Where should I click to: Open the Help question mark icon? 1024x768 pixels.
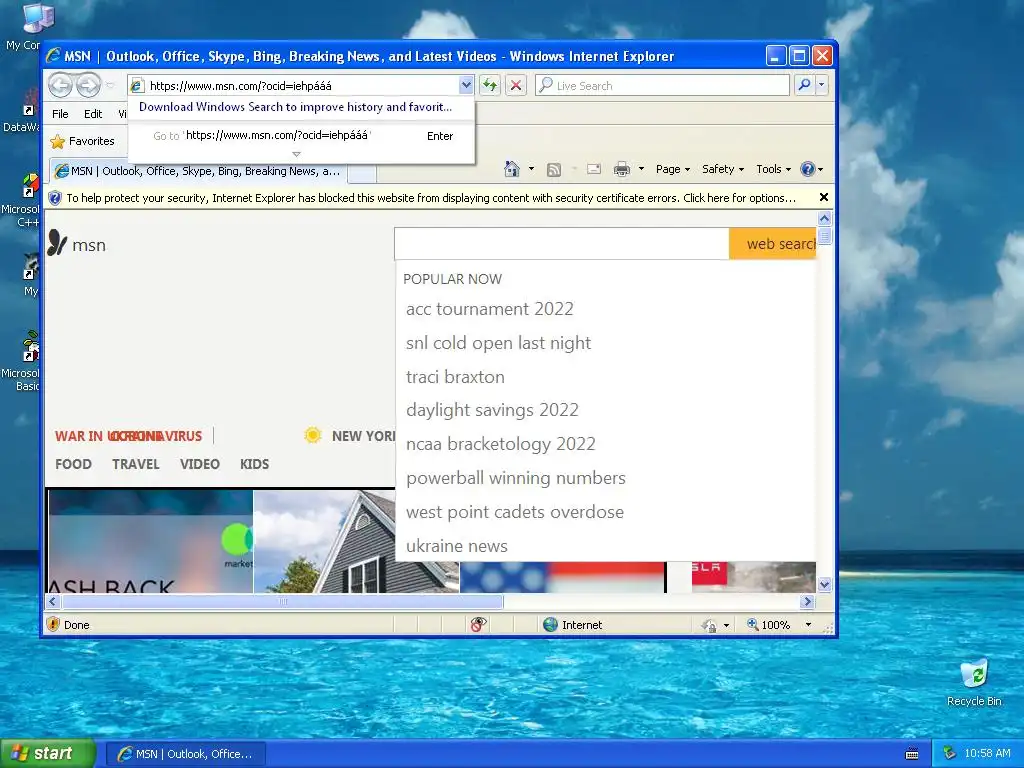tap(808, 169)
